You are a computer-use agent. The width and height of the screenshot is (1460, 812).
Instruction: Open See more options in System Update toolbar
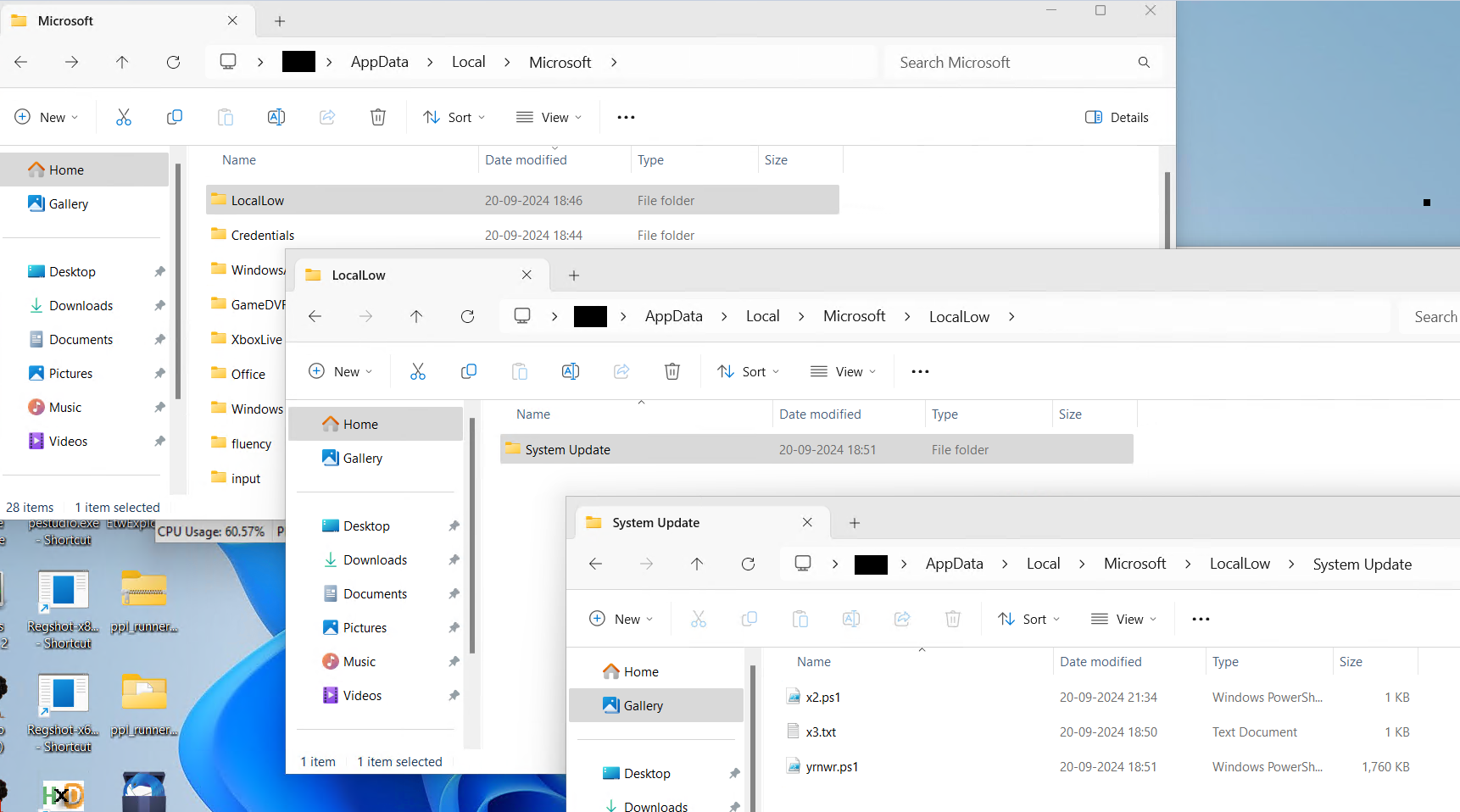click(1201, 619)
